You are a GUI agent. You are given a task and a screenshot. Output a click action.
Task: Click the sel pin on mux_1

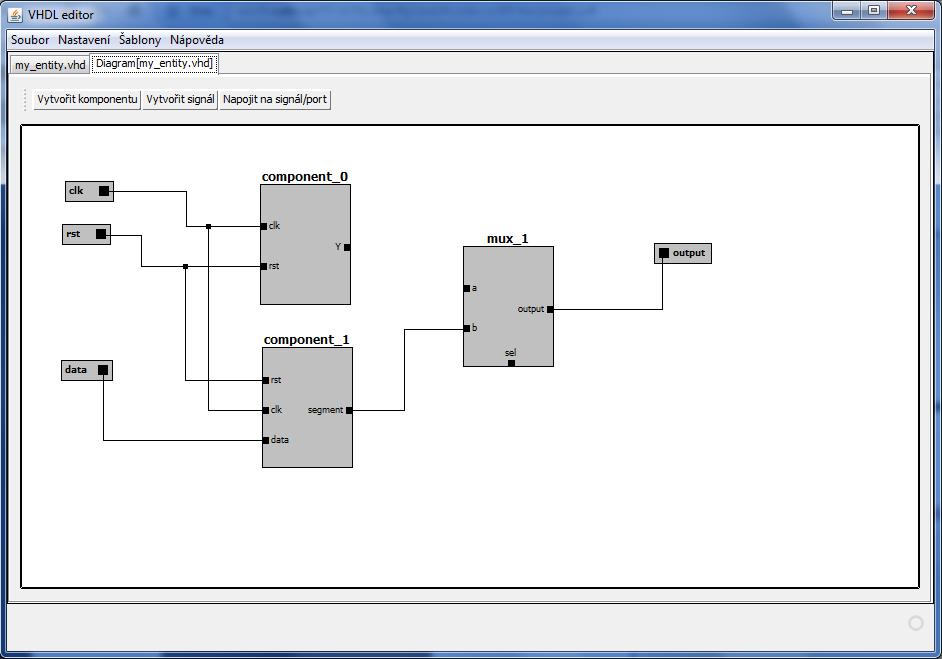511,363
